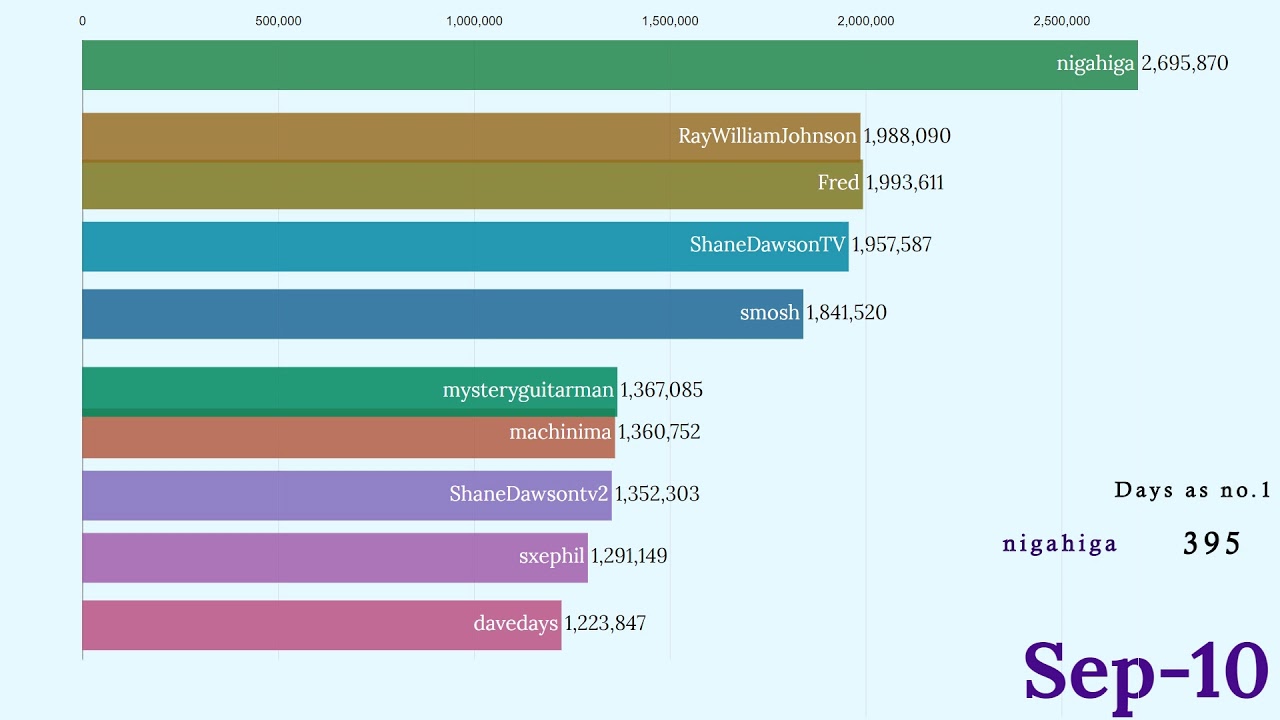Click the purple nigahiga leader name
The image size is (1280, 720).
tap(1060, 544)
